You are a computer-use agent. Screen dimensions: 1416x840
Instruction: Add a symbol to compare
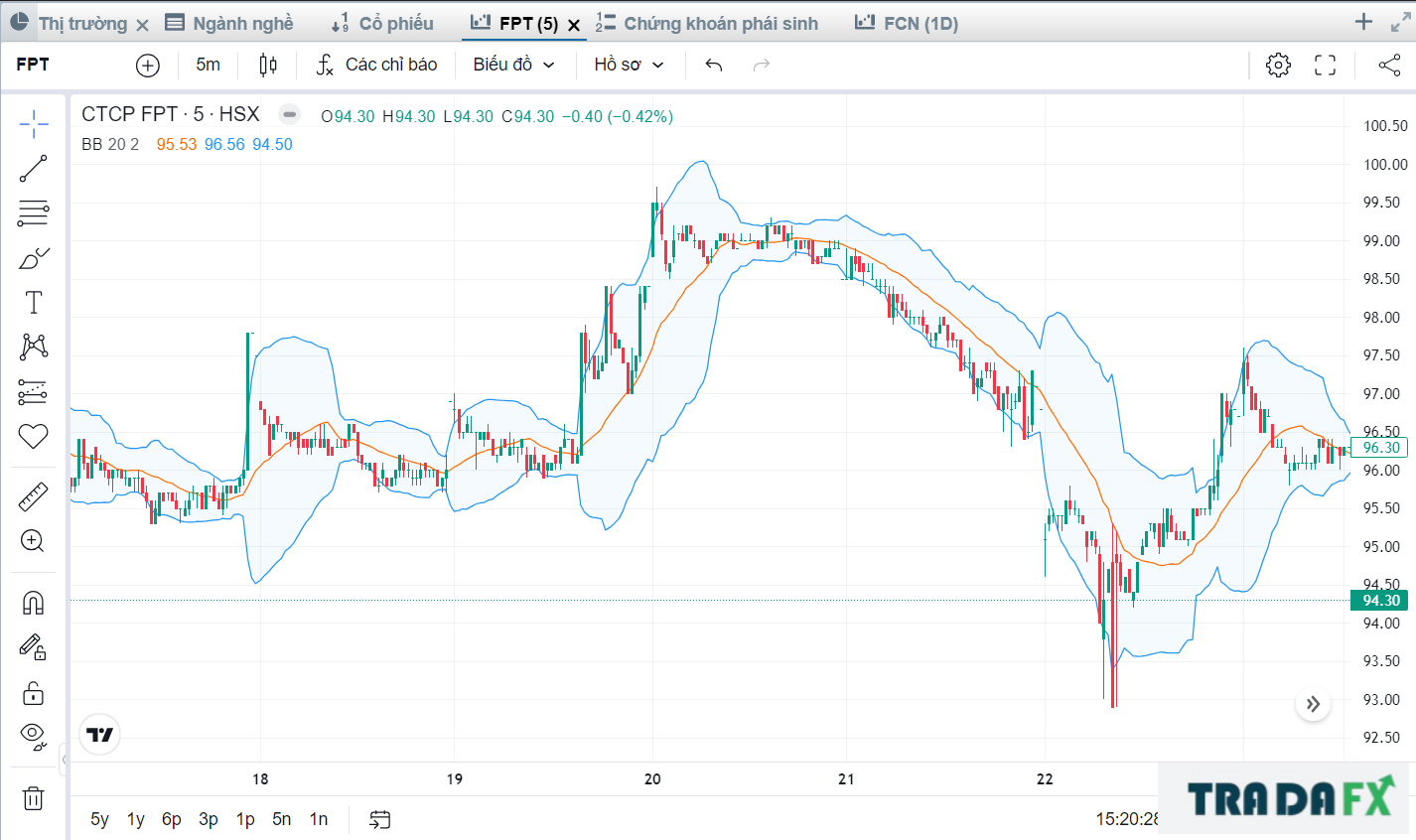pyautogui.click(x=147, y=66)
